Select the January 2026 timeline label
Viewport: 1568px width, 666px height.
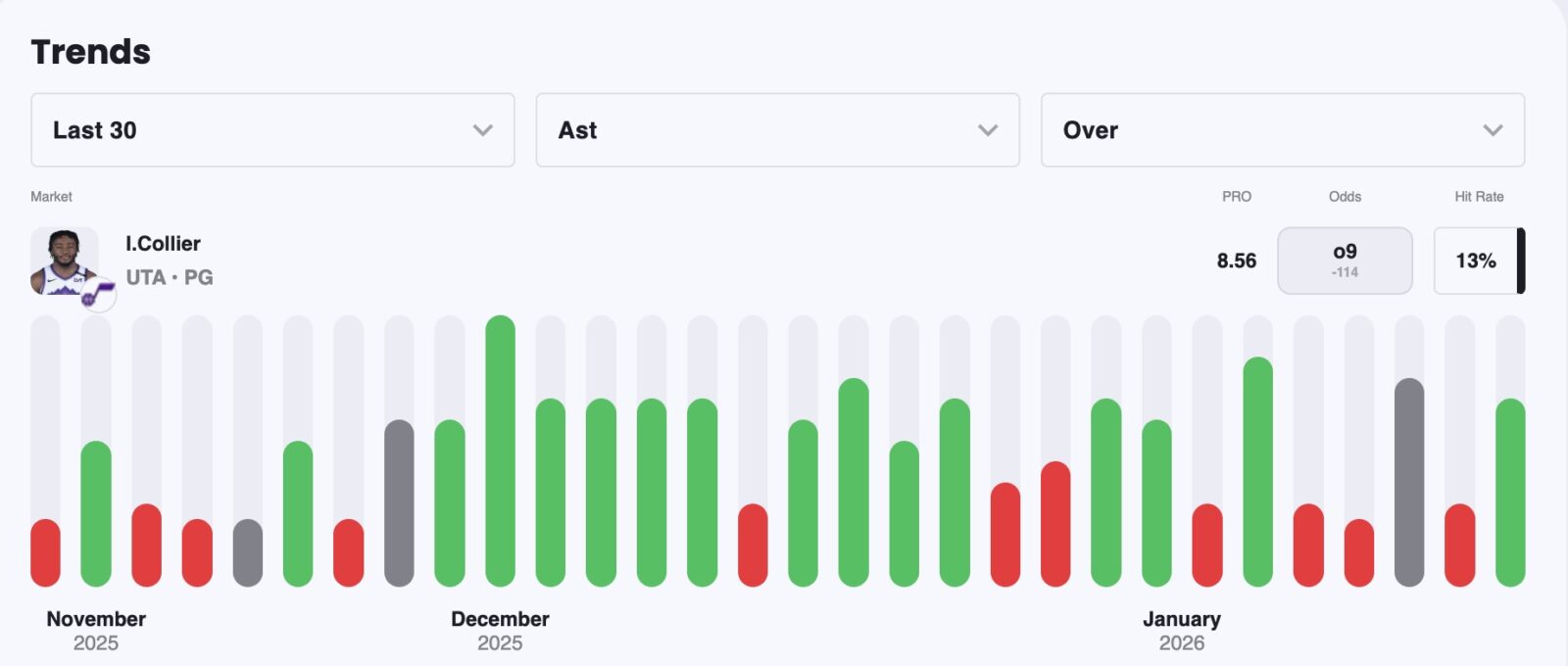(1181, 630)
